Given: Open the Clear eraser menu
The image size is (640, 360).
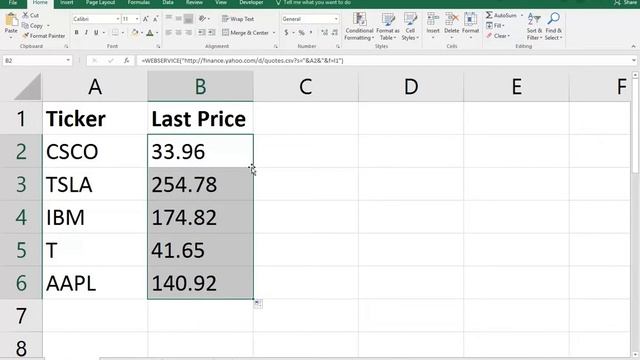Looking at the screenshot, I should (498, 36).
